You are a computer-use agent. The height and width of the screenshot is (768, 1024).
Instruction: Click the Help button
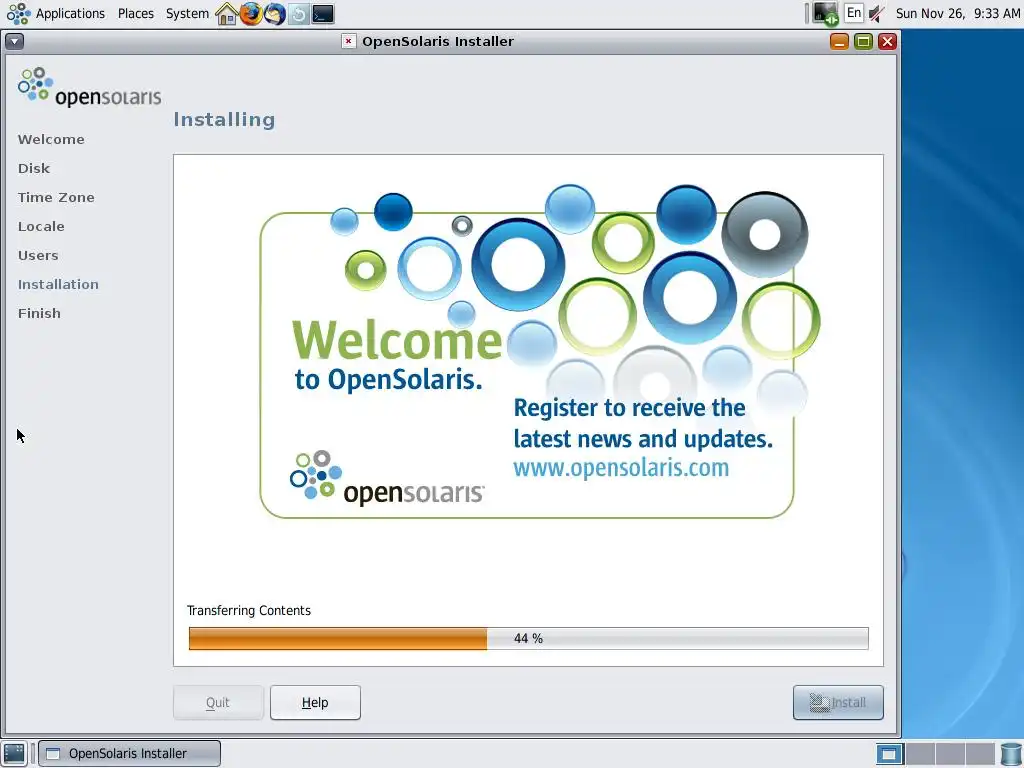pos(315,703)
